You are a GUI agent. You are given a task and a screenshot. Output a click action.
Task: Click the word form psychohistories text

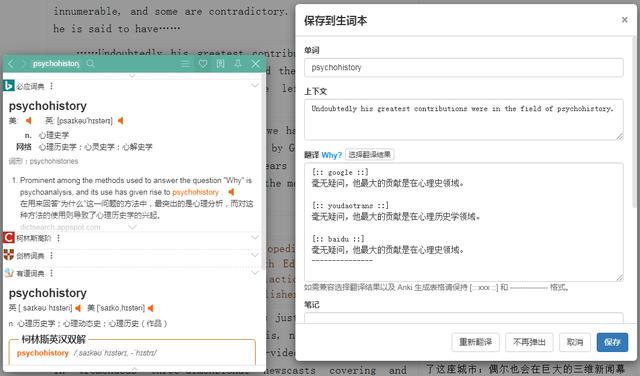tap(54, 161)
